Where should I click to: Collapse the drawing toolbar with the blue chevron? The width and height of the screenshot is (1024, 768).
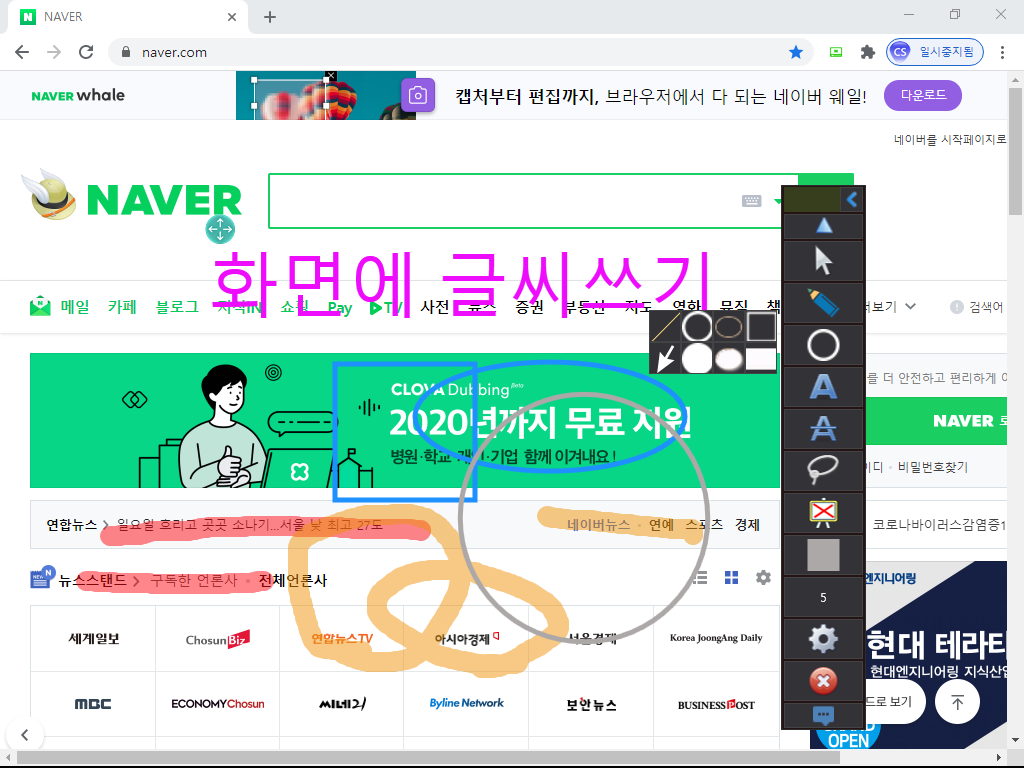coord(852,199)
